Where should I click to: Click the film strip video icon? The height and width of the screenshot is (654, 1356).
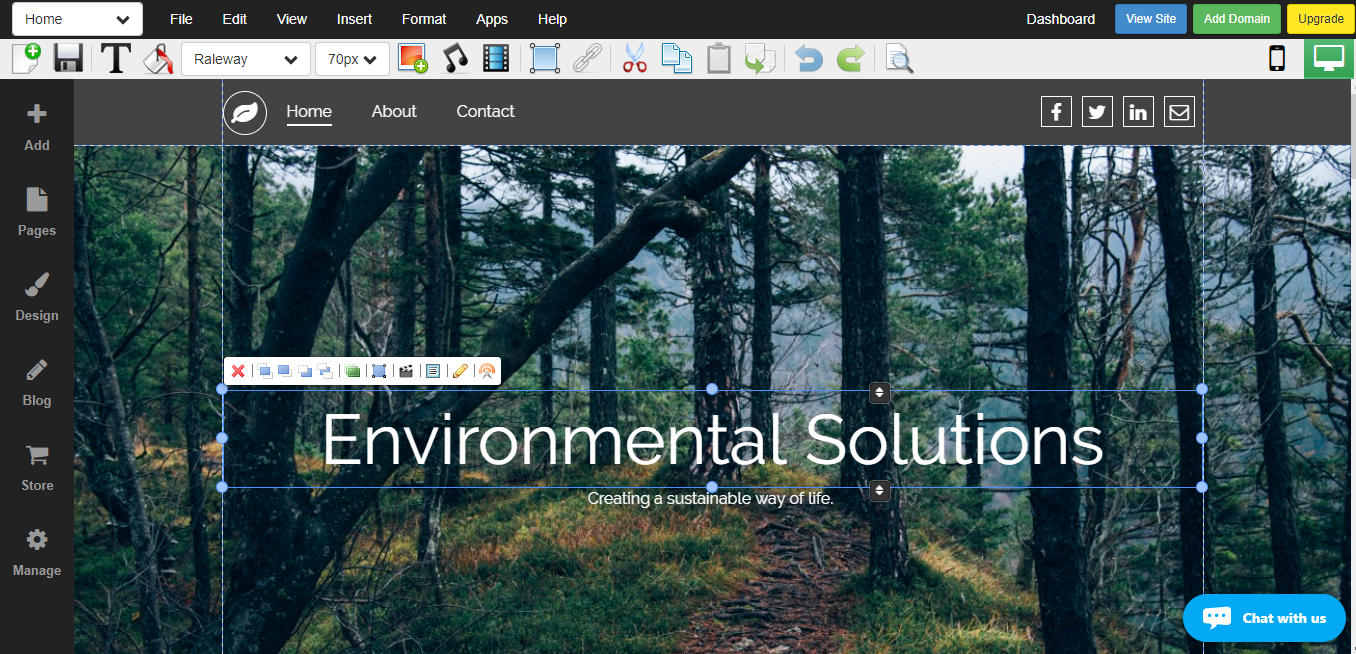click(x=496, y=59)
